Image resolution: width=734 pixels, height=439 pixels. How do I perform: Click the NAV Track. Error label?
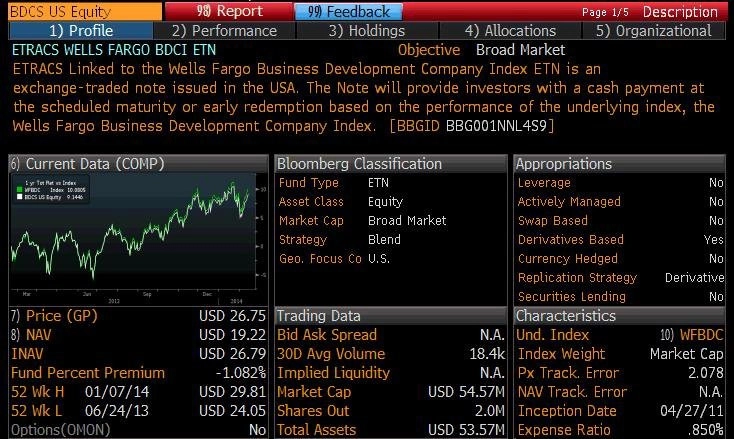point(572,392)
